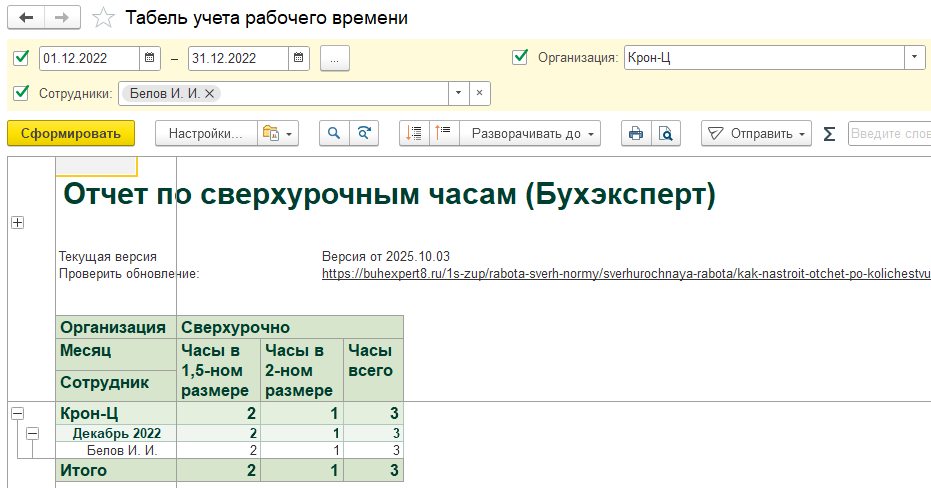Open the Отправить menu
The image size is (931, 488).
click(x=756, y=133)
